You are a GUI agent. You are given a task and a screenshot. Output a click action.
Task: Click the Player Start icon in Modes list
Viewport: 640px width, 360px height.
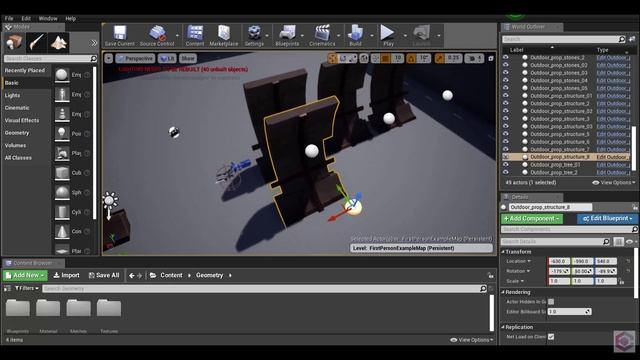pyautogui.click(x=62, y=153)
